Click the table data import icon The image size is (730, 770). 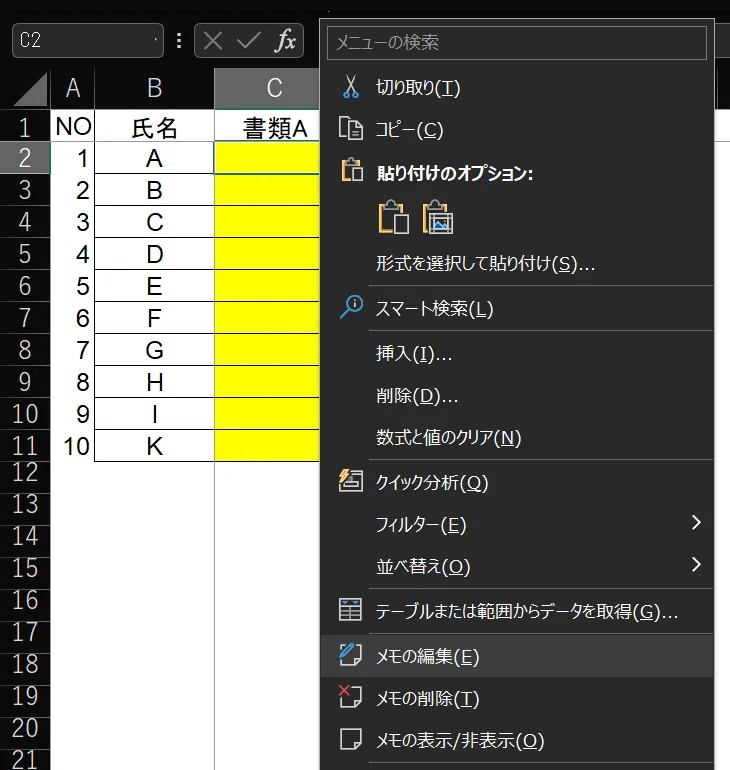[x=350, y=610]
